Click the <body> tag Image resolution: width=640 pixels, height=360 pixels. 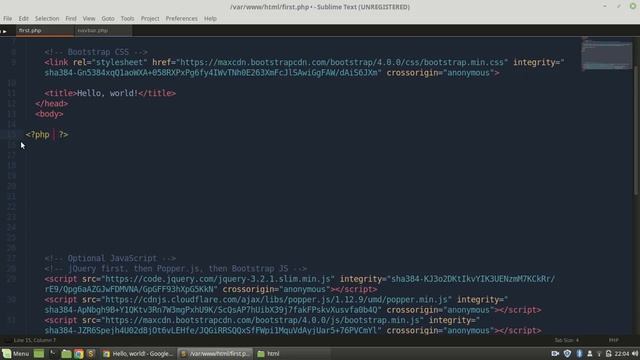[x=49, y=114]
